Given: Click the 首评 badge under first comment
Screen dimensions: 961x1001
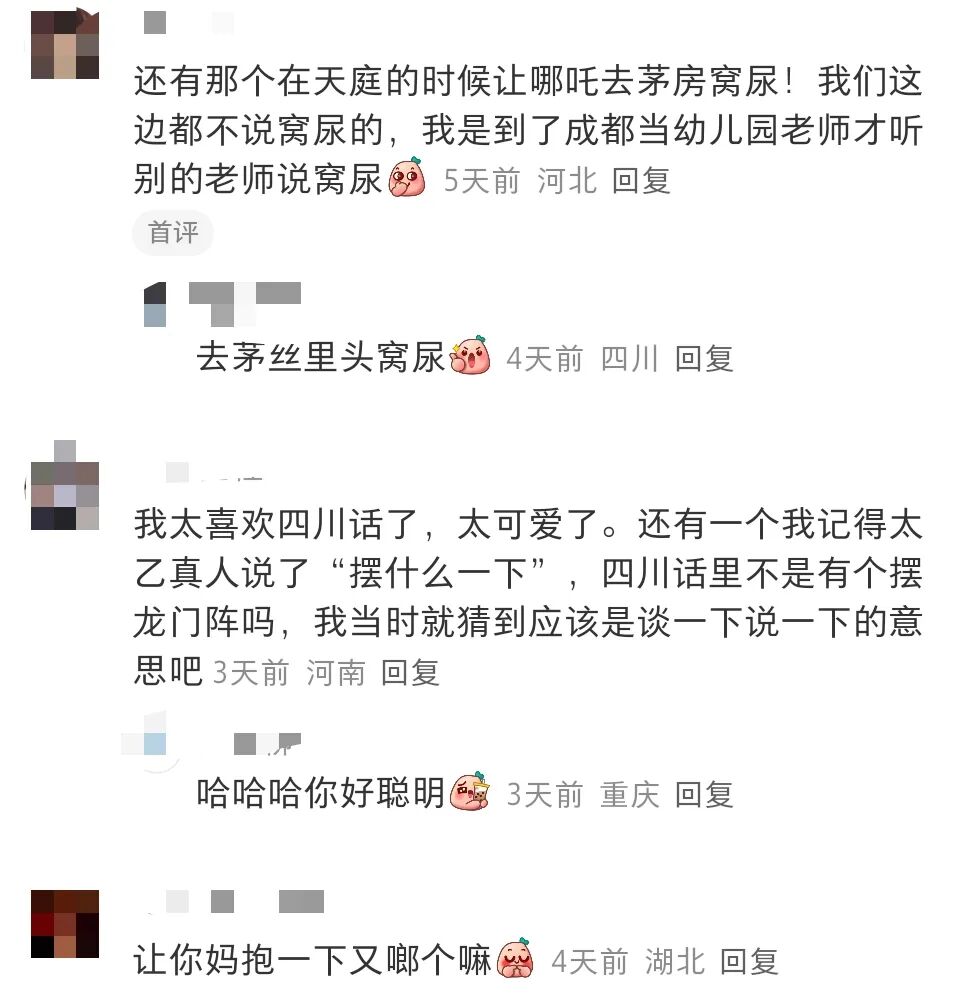Looking at the screenshot, I should (x=172, y=232).
